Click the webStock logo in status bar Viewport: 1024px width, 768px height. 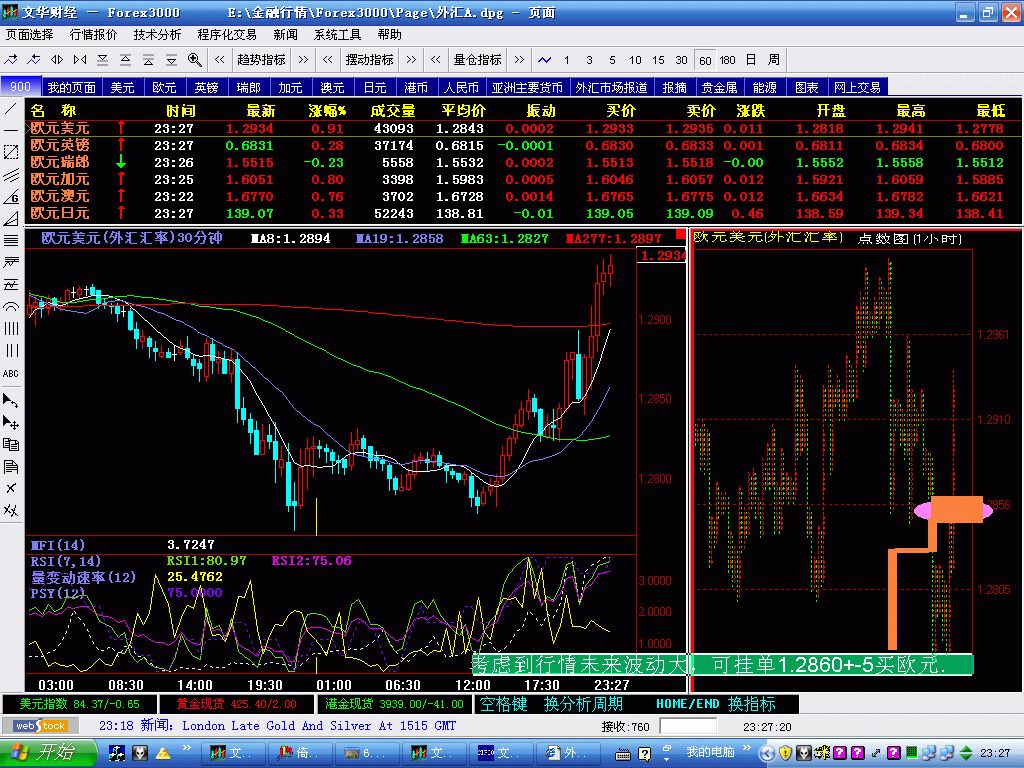click(40, 726)
